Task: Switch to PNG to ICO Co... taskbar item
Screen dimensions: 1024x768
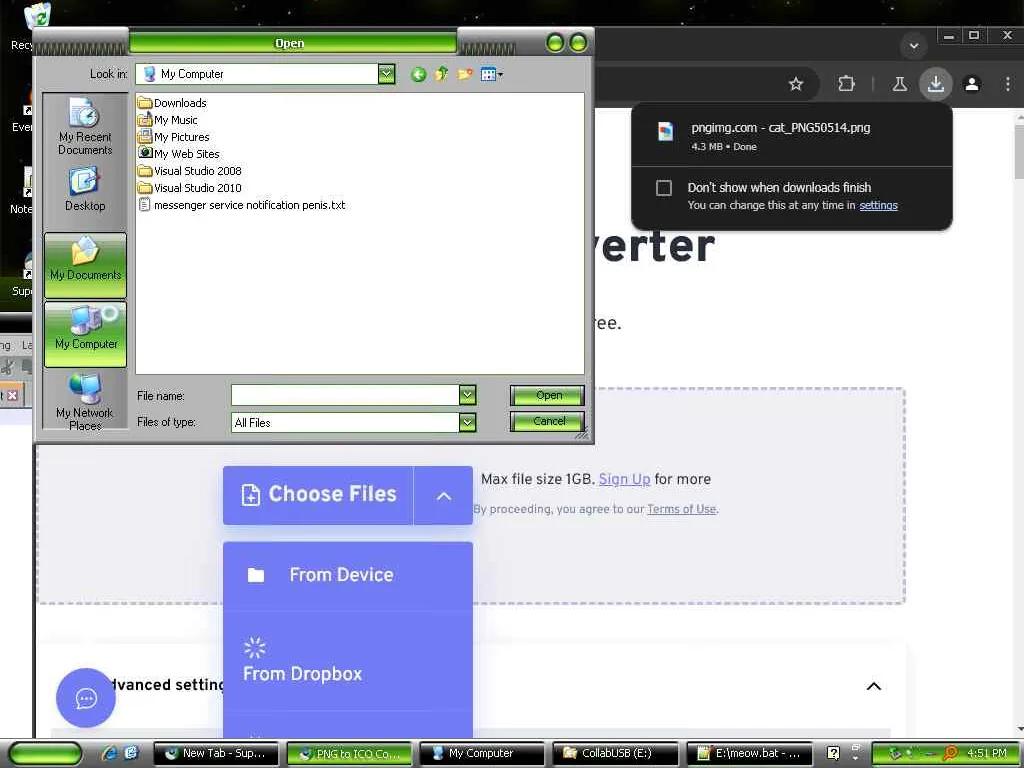Action: click(350, 754)
